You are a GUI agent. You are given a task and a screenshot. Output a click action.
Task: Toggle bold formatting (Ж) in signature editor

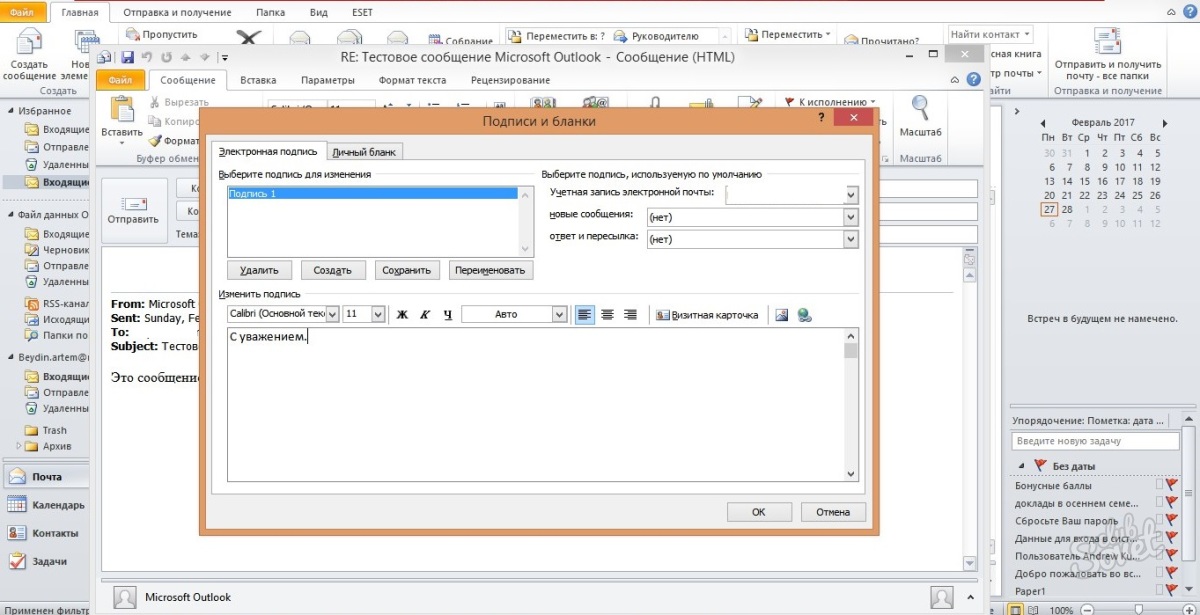(402, 314)
